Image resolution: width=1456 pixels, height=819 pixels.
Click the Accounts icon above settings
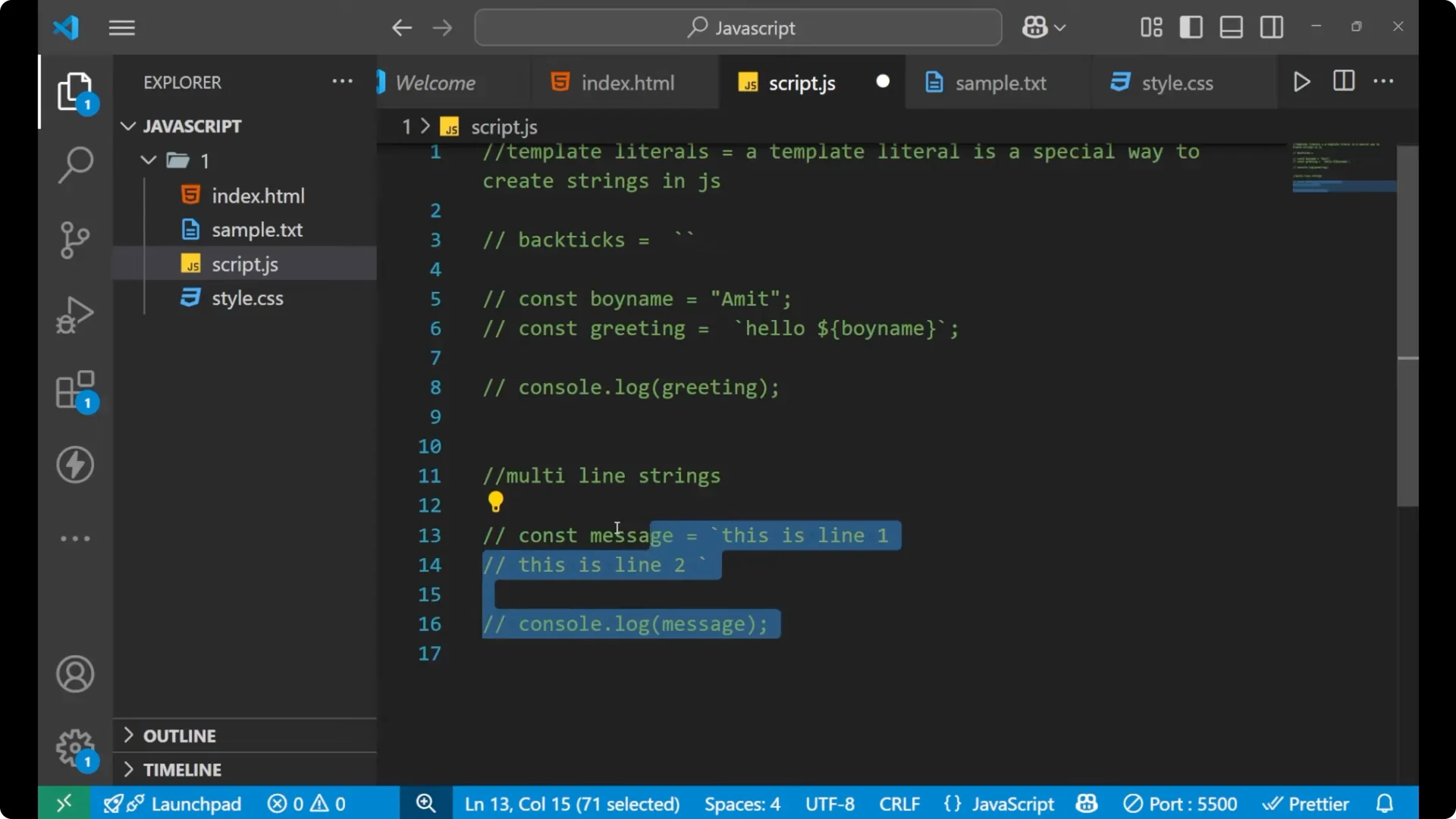[x=75, y=674]
